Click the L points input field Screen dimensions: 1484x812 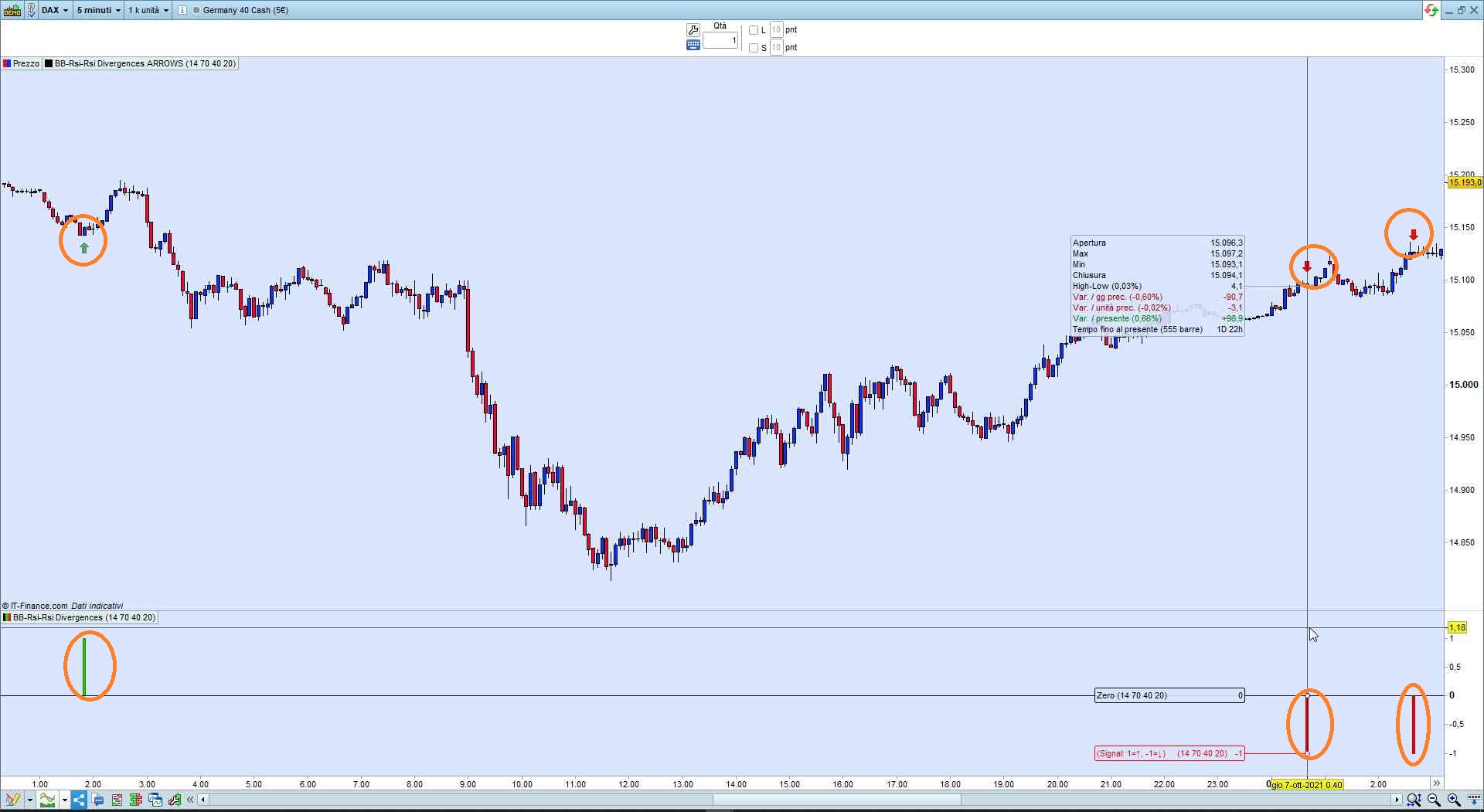pyautogui.click(x=776, y=30)
